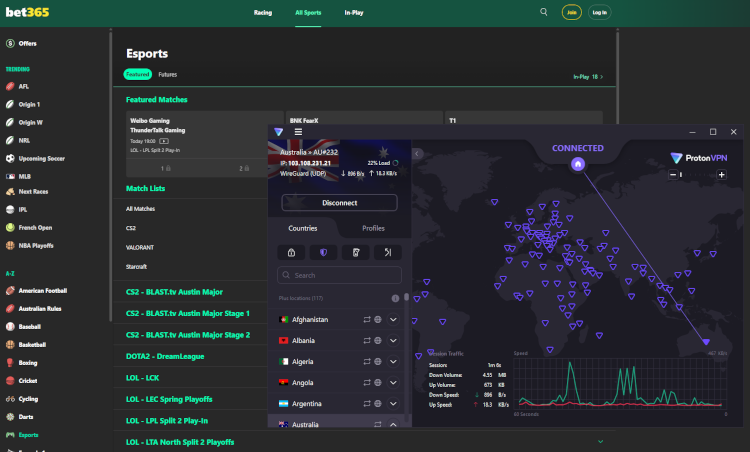This screenshot has height=452, width=750.
Task: Click Argentina P2P arrows icon
Action: click(367, 404)
